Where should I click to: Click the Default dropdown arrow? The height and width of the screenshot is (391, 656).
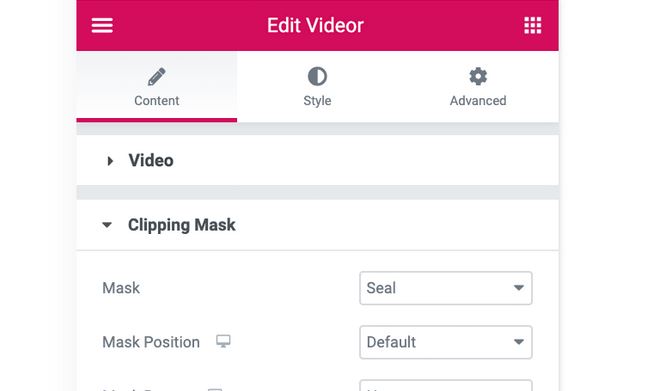click(519, 342)
